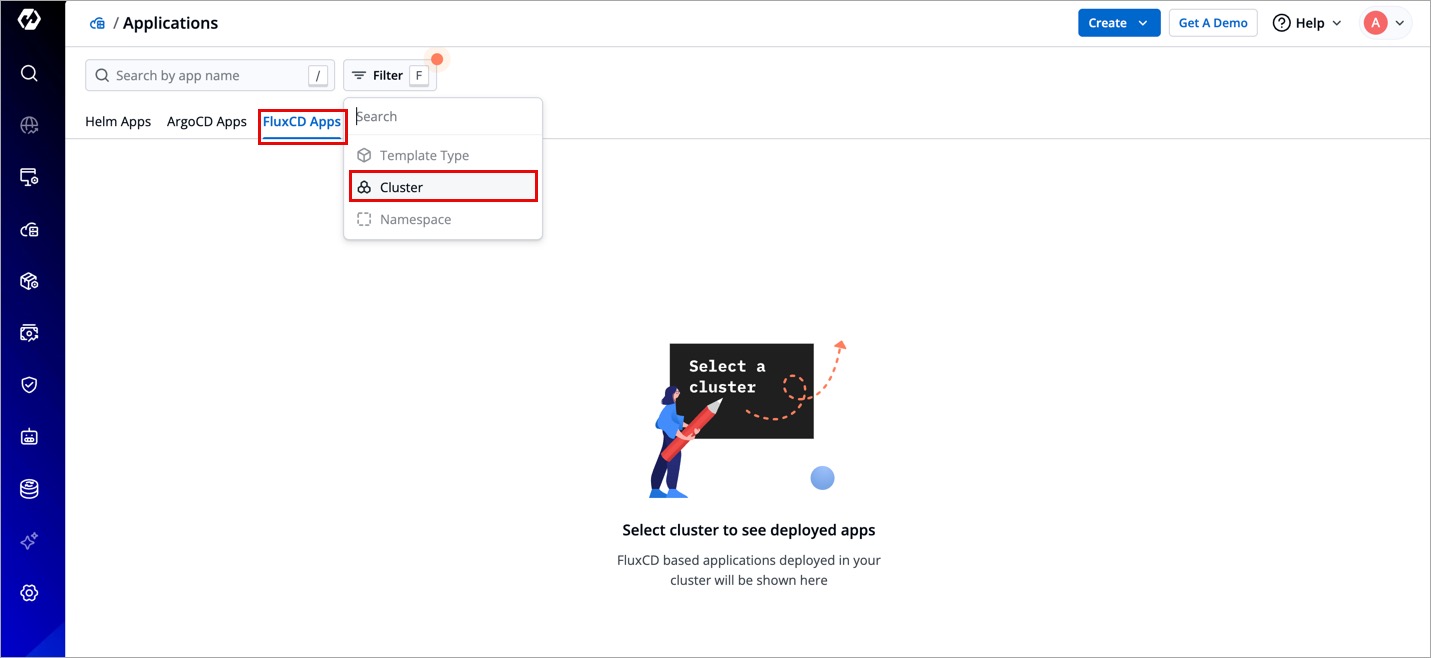
Task: Open the Filter dropdown
Action: (x=389, y=75)
